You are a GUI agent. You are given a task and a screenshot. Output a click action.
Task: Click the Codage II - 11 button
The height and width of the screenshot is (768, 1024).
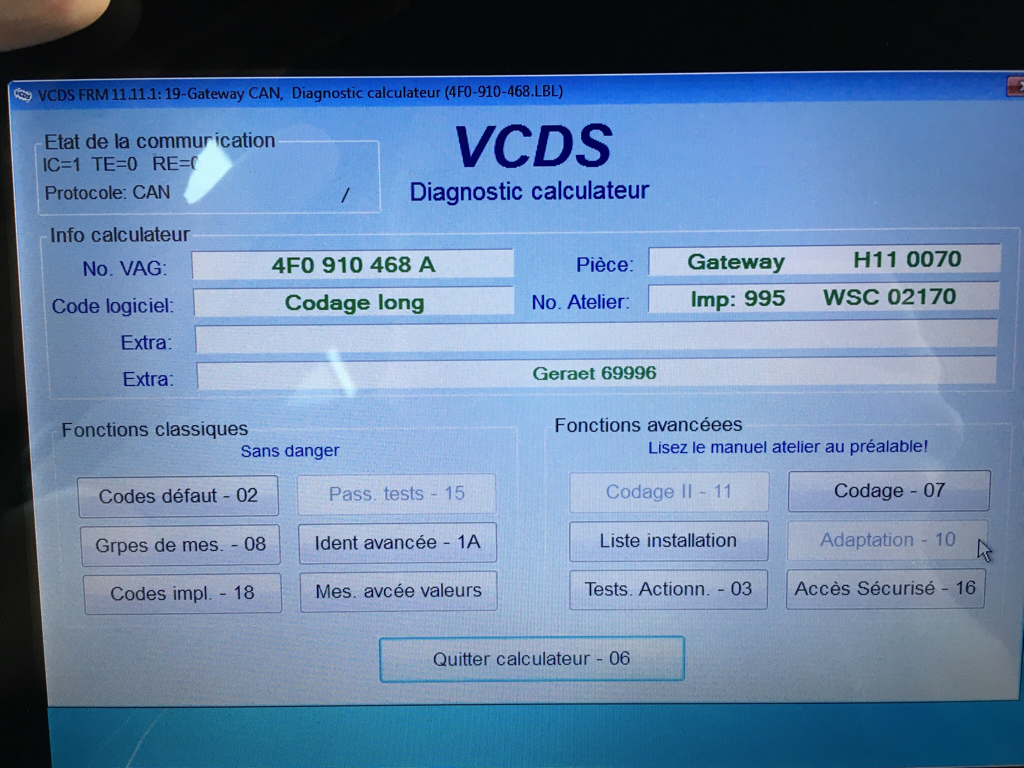click(x=669, y=492)
